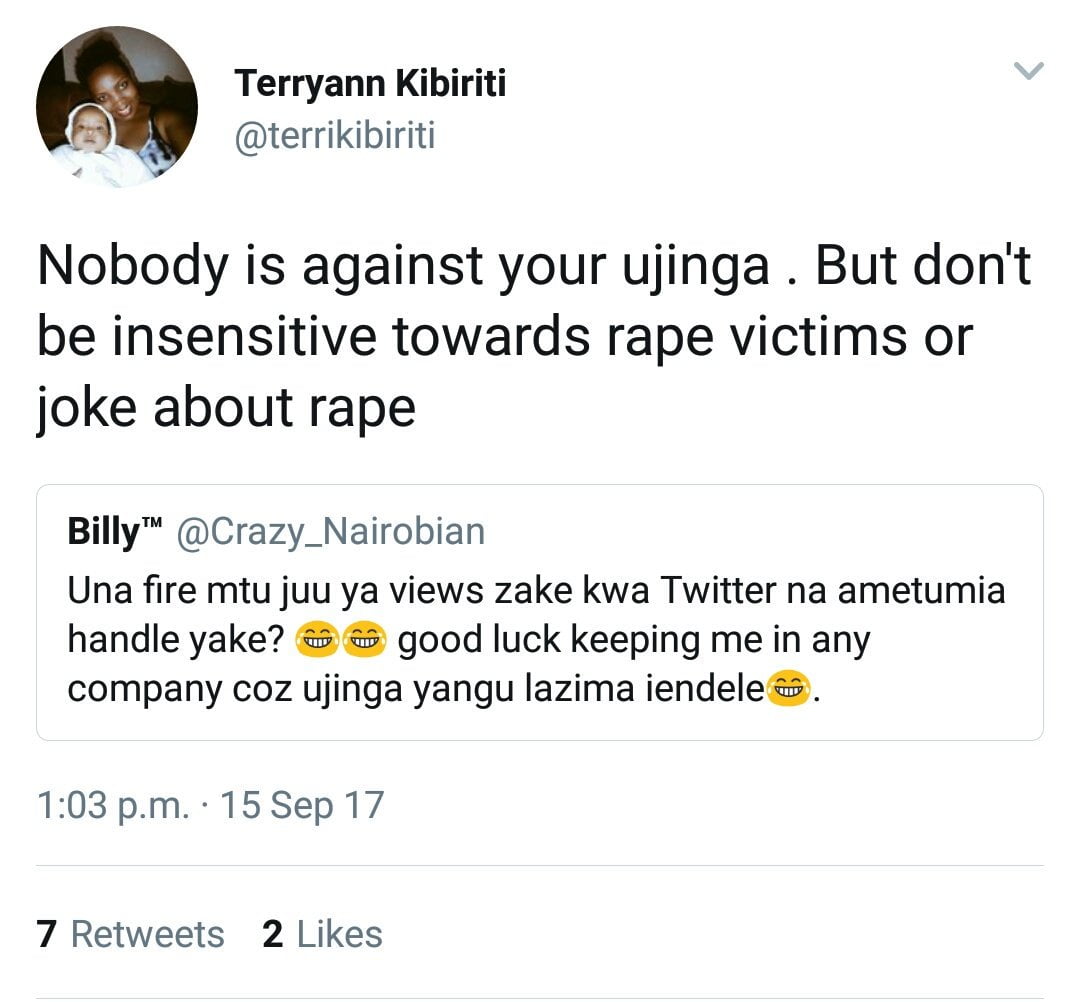Select the first laughing emoji after "yake?"

coord(317,642)
